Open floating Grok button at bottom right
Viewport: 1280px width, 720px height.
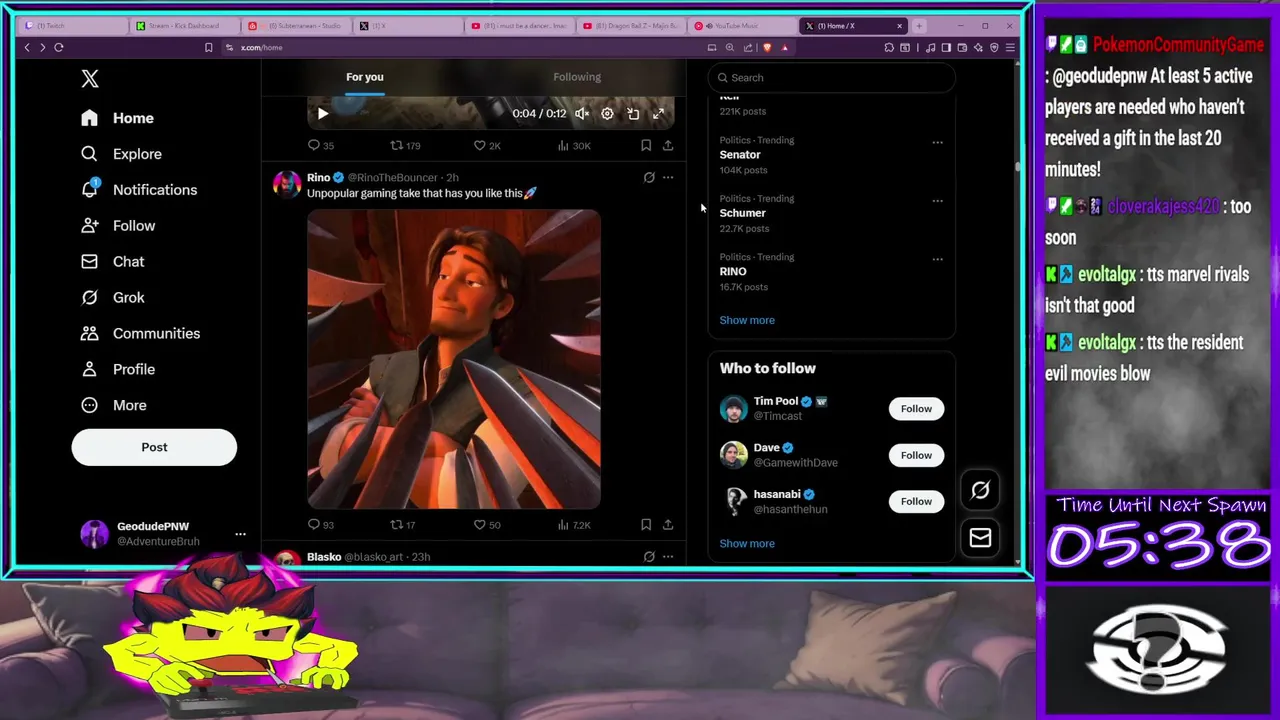tap(980, 490)
